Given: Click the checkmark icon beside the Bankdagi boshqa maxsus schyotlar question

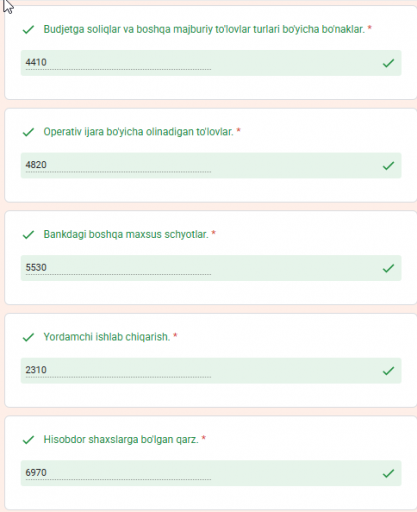Looking at the screenshot, I should click(28, 235).
